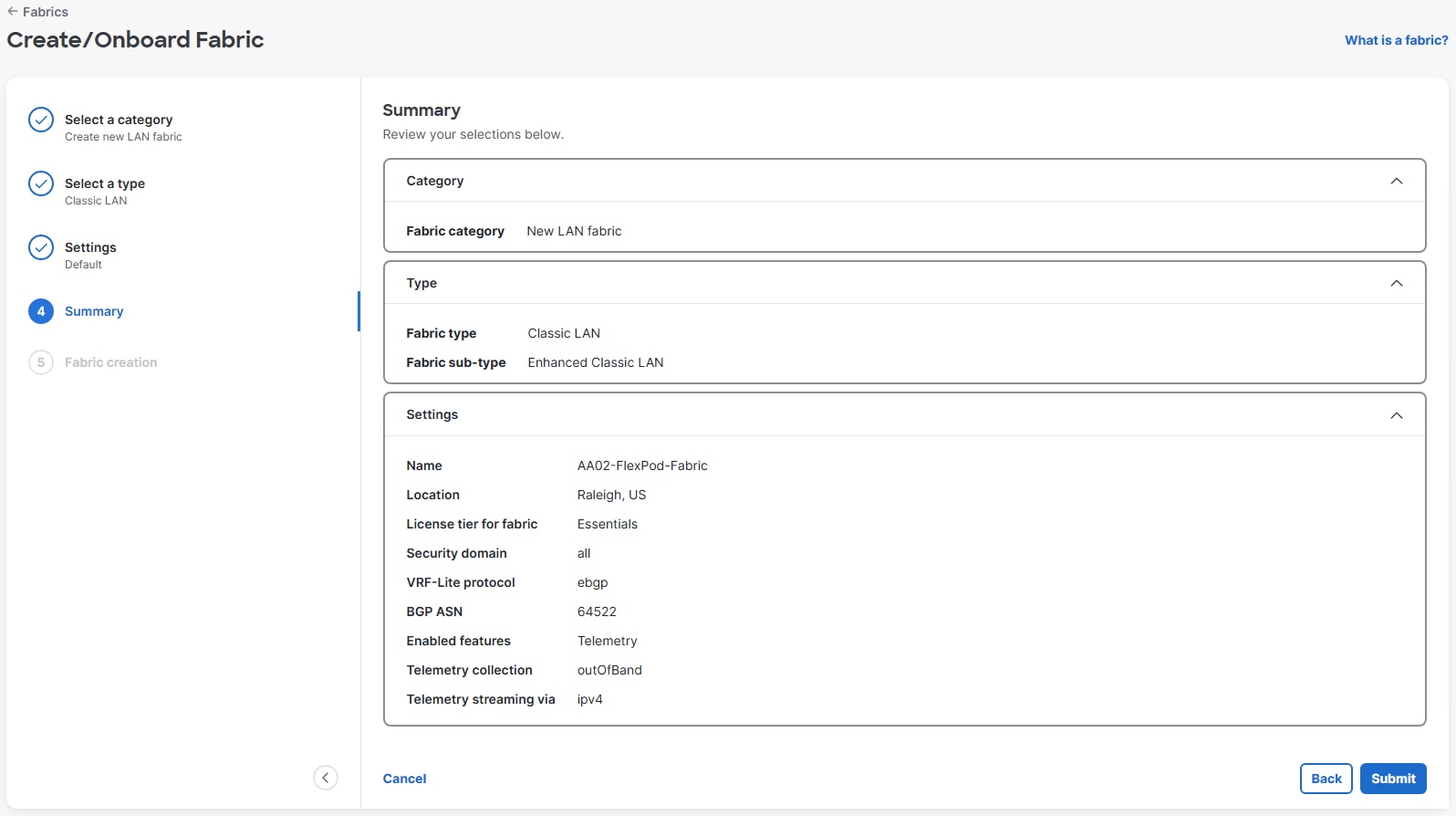Select the BGP ASN value '64522'
Screen dimensions: 1456x816
tap(597, 612)
